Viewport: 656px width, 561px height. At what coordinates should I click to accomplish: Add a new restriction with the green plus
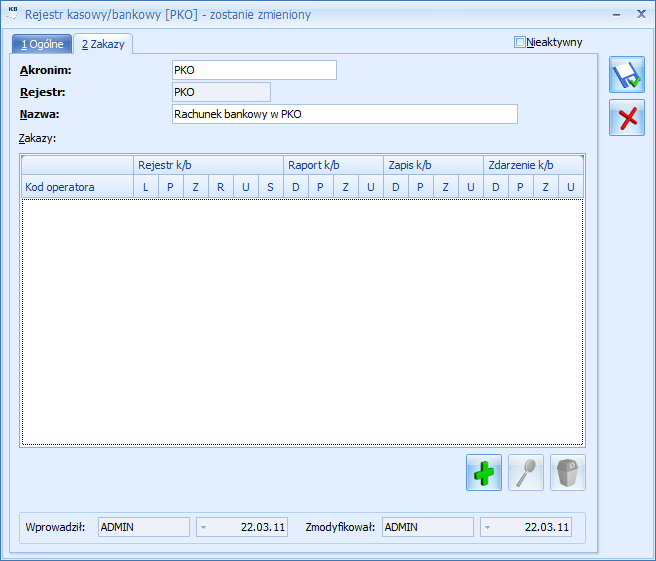point(484,472)
